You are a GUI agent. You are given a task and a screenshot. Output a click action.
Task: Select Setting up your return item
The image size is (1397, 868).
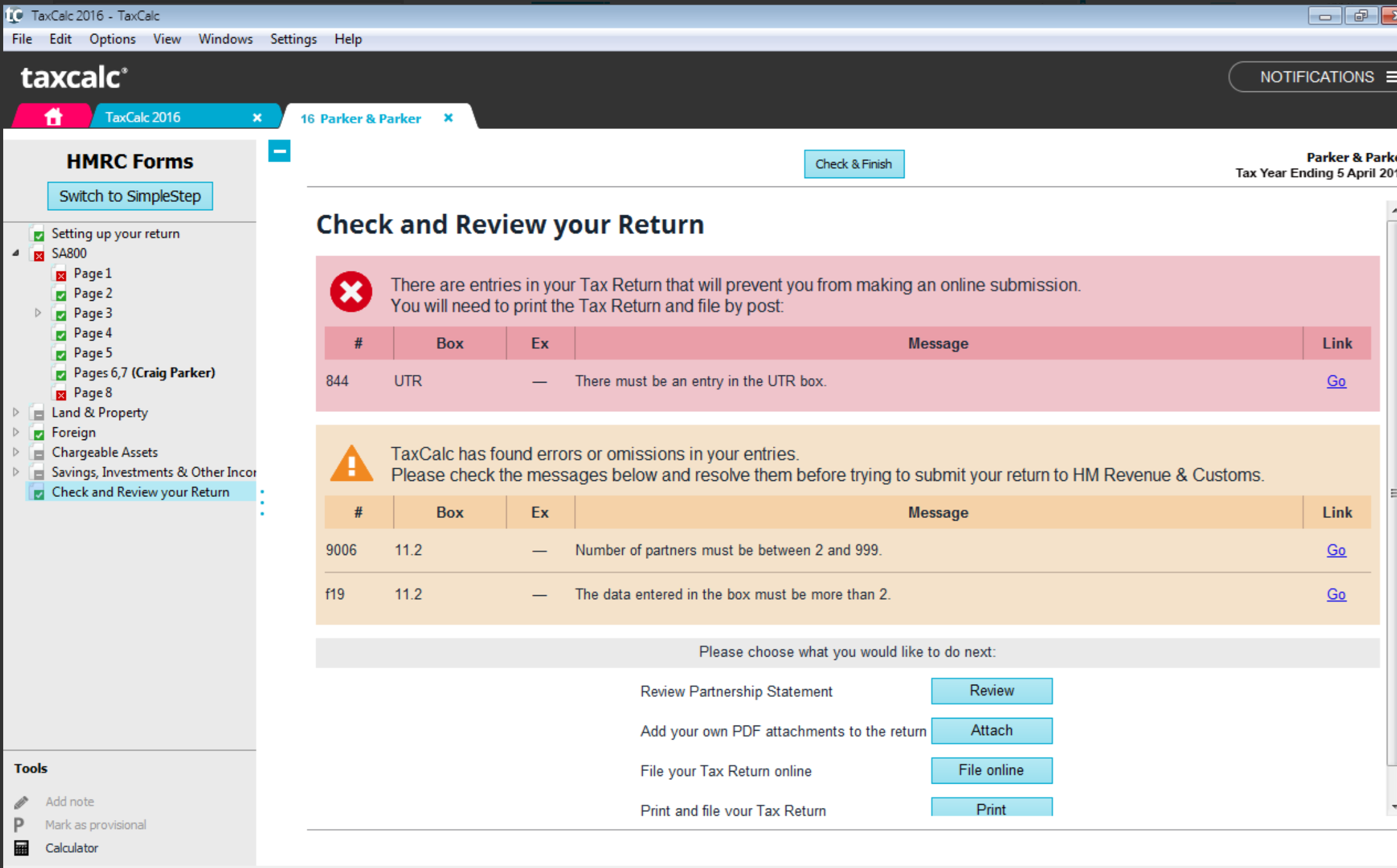point(116,234)
